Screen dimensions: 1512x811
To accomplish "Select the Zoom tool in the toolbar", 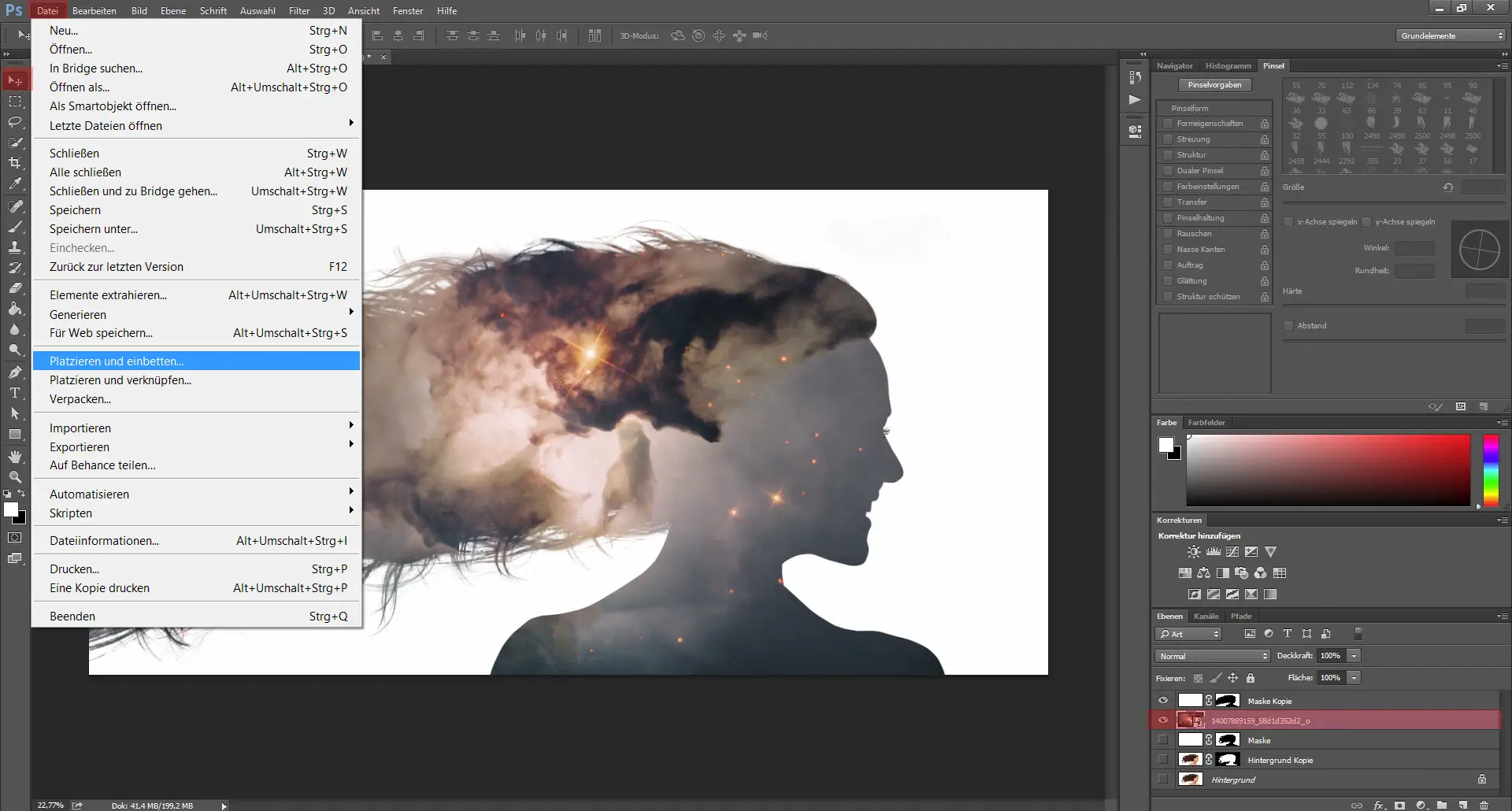I will [x=16, y=477].
